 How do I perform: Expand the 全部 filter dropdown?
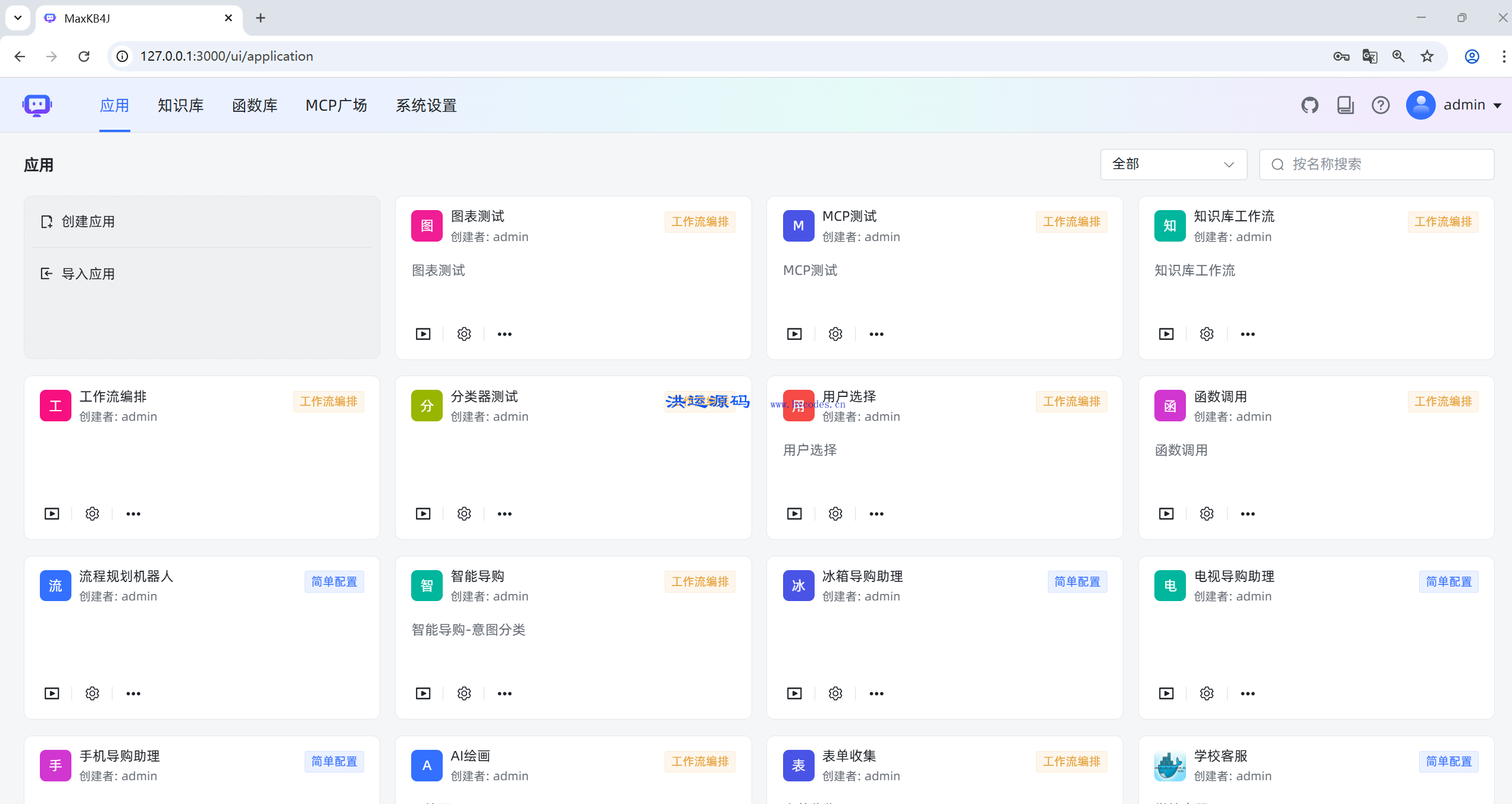tap(1173, 164)
